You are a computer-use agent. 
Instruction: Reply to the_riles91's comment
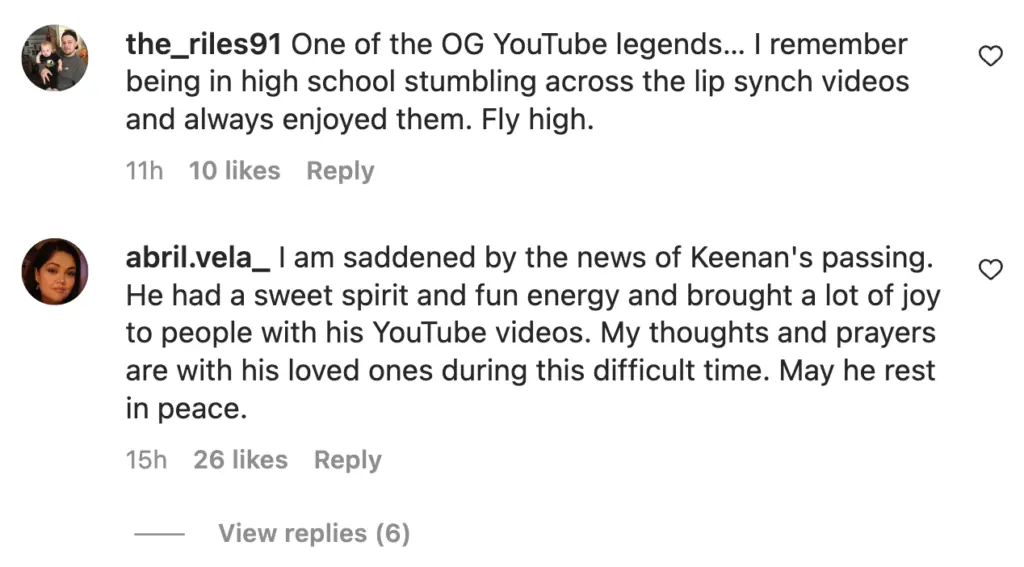click(340, 171)
